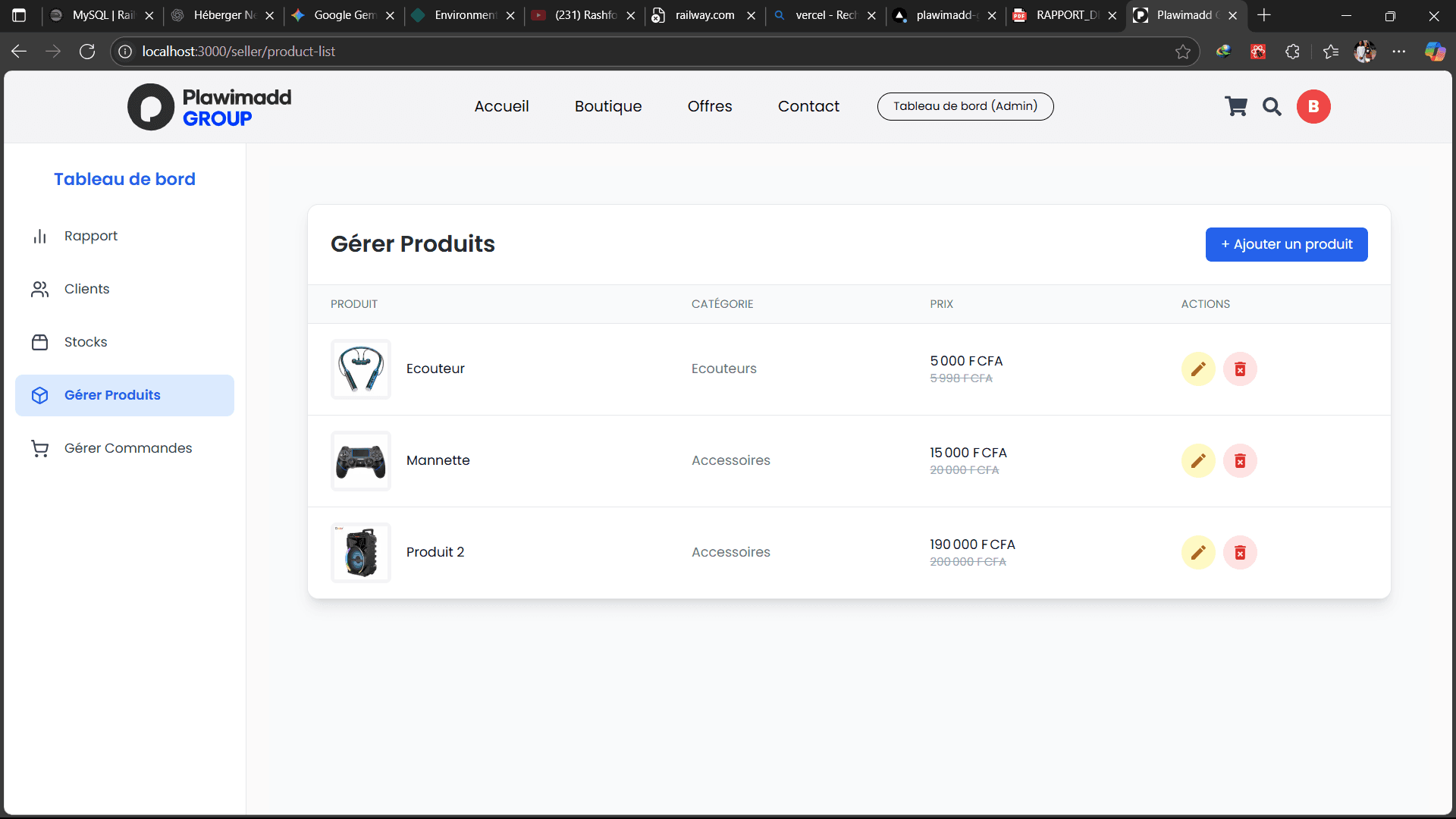Click the Ajouter un produit button

pyautogui.click(x=1286, y=244)
